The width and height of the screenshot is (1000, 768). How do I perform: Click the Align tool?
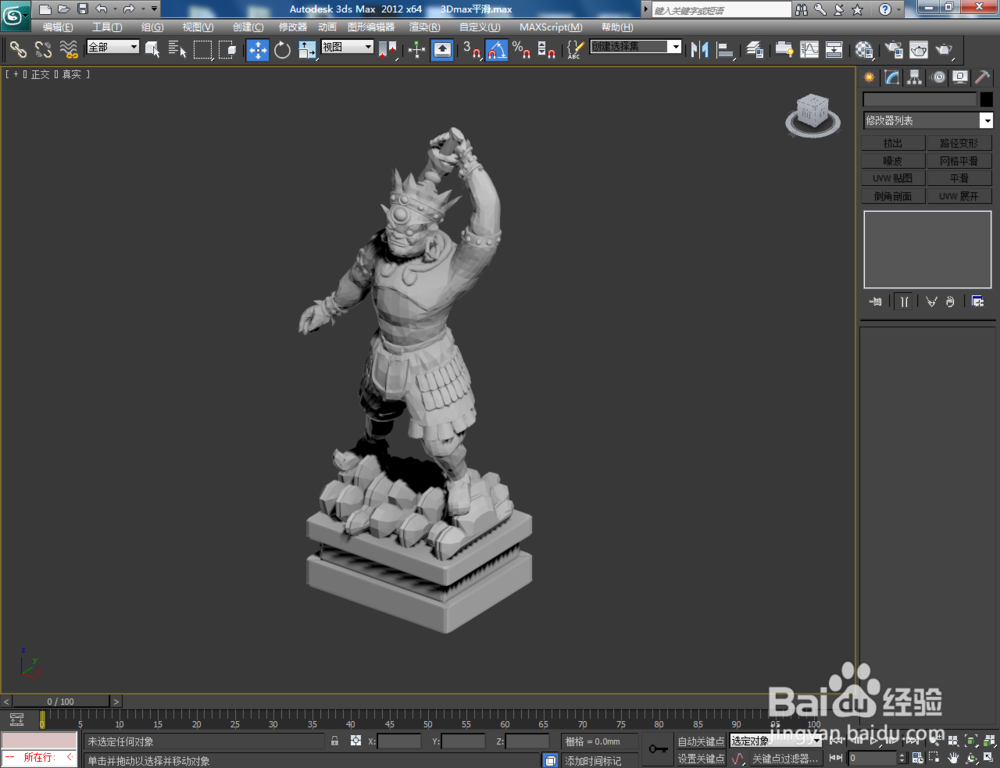click(x=724, y=50)
